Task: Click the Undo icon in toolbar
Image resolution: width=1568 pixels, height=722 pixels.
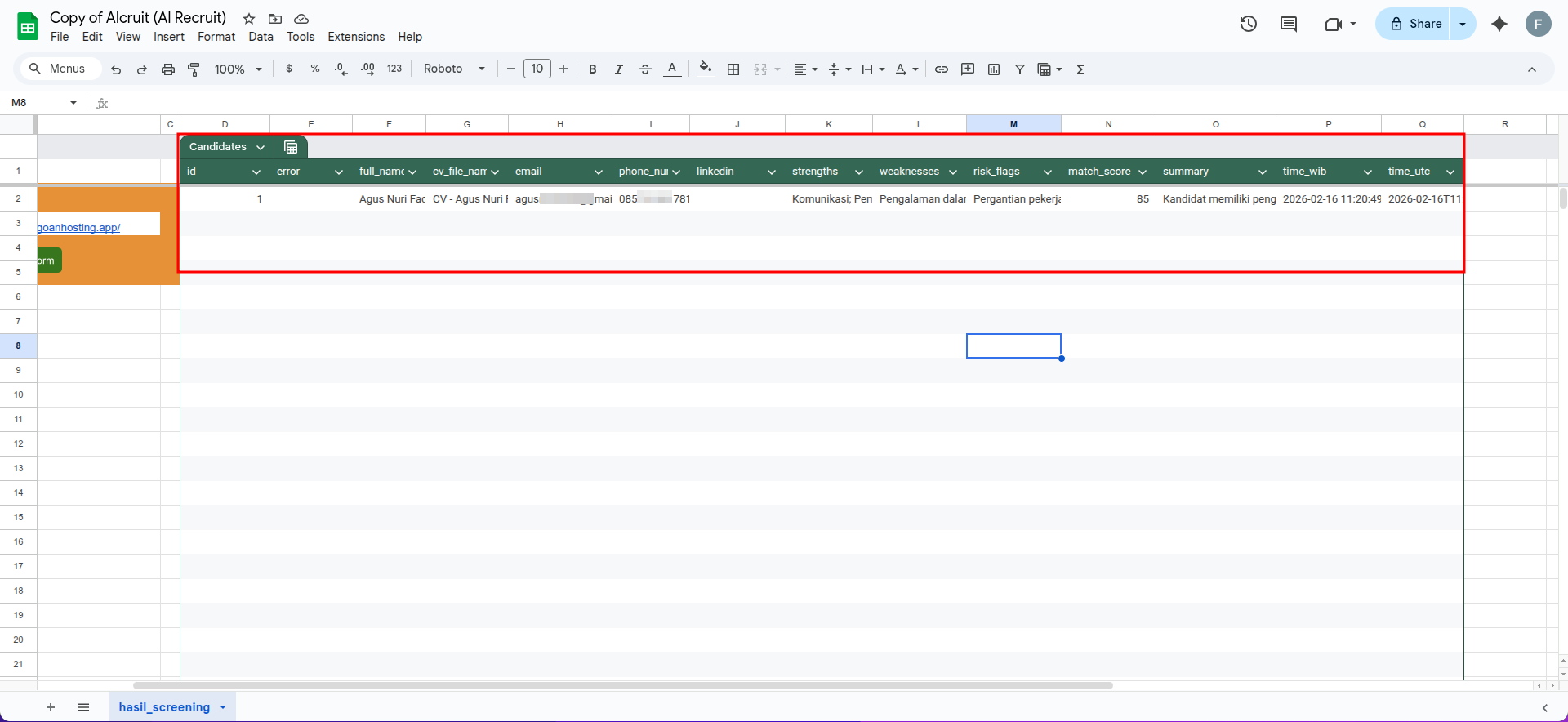Action: [116, 69]
